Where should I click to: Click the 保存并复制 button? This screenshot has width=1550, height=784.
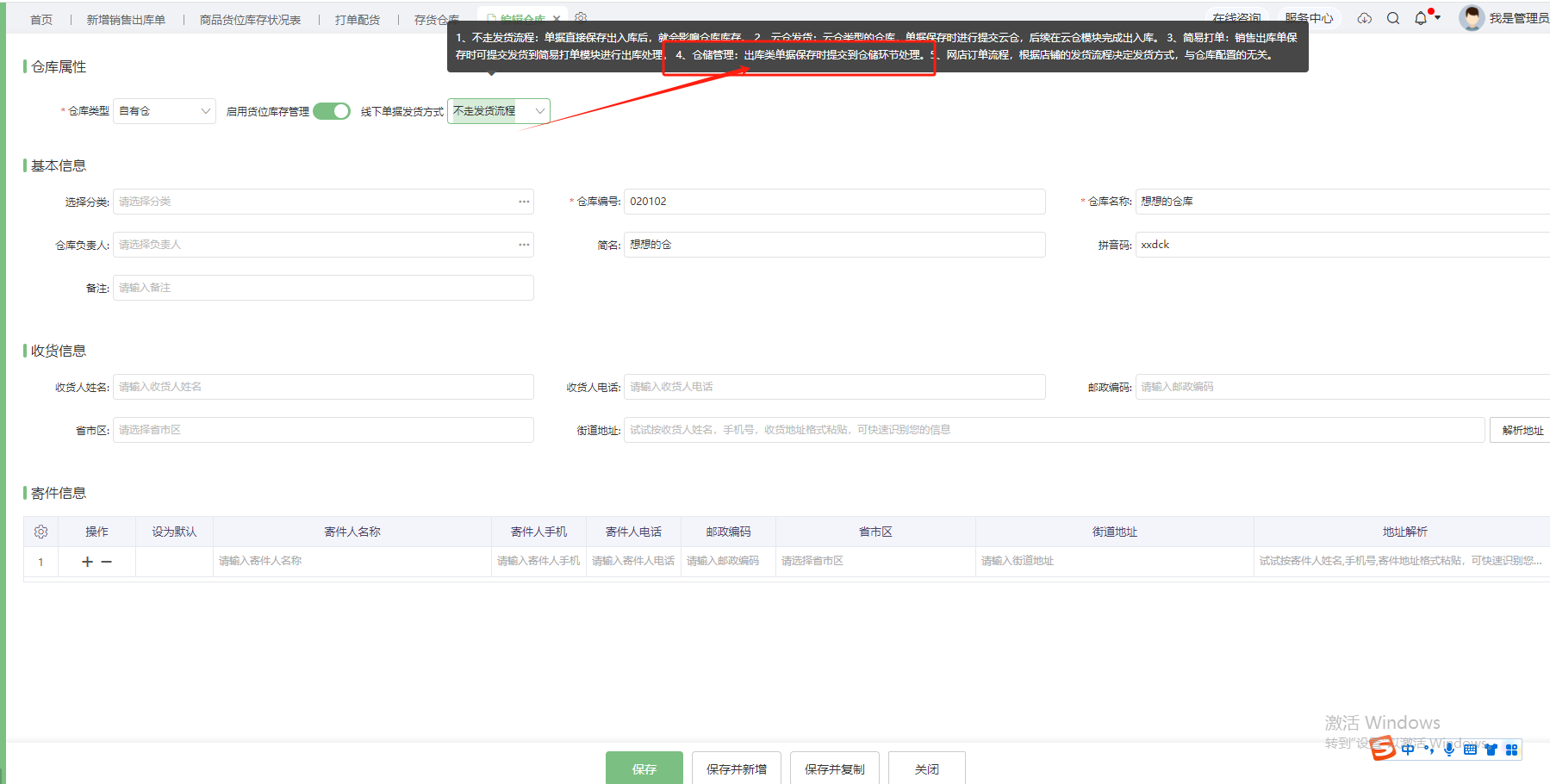point(835,768)
